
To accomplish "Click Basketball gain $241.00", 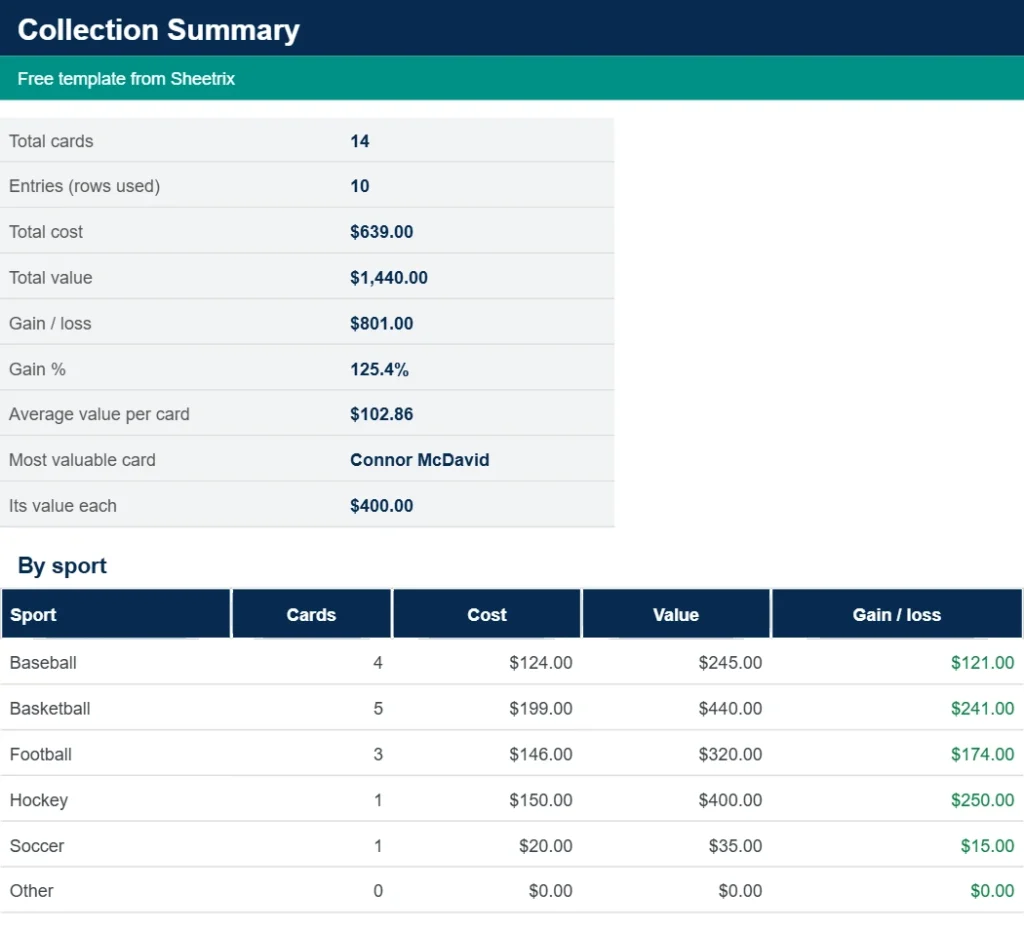I will pyautogui.click(x=982, y=708).
